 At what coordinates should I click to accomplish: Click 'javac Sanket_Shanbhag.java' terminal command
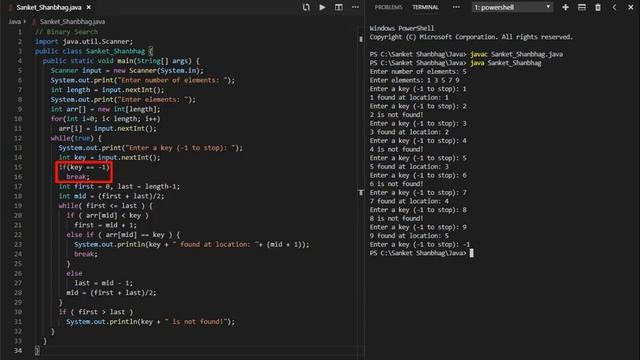coord(516,54)
